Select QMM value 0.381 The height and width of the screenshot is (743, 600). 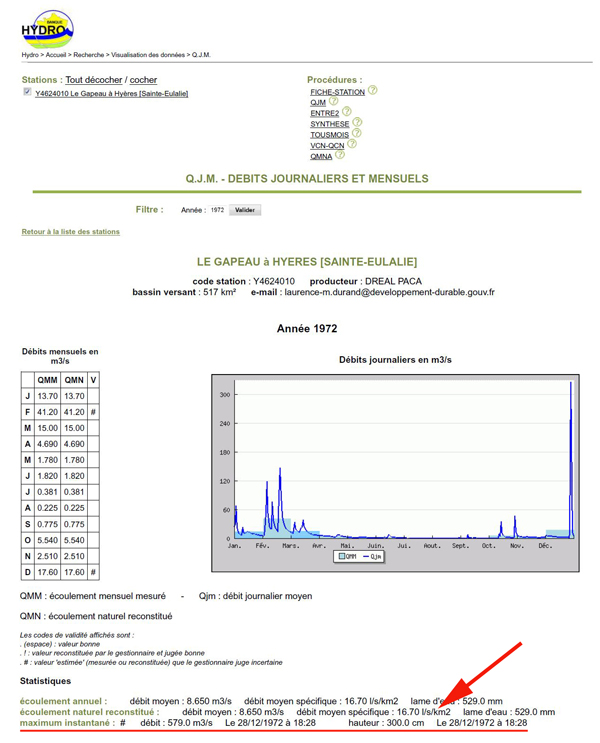point(47,492)
